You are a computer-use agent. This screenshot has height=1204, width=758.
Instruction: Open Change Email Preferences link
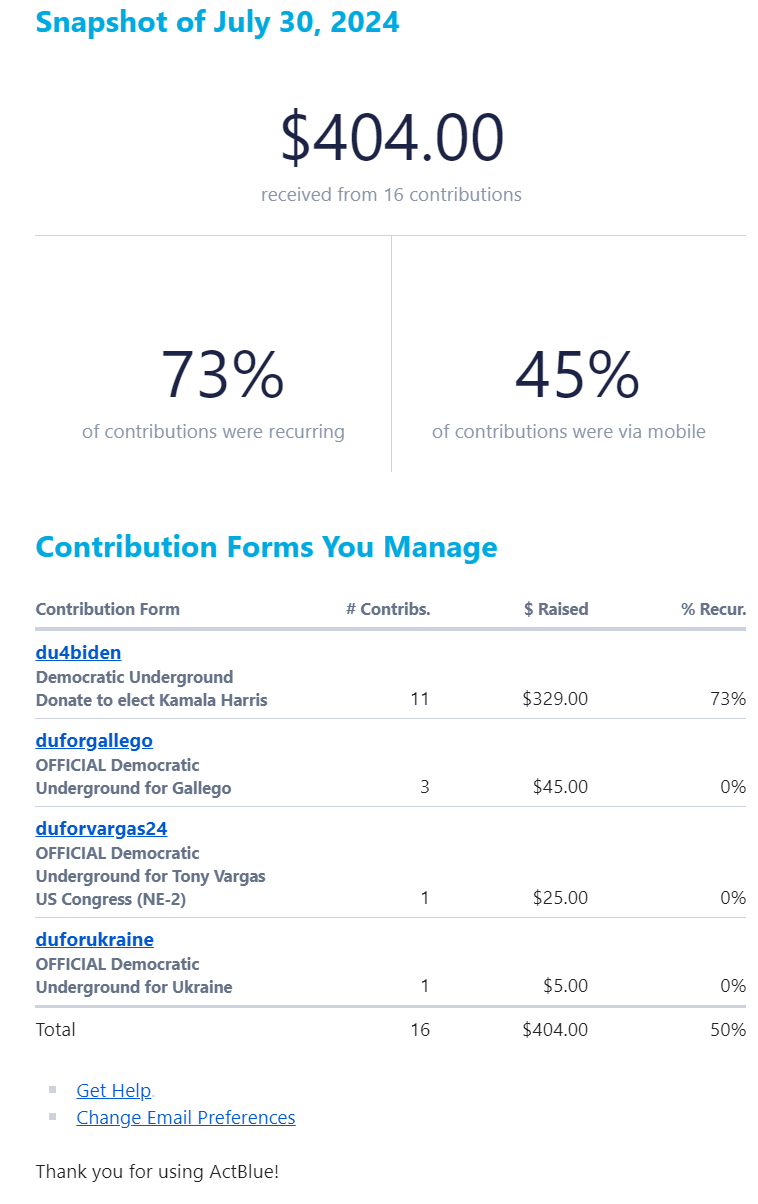tap(186, 1118)
